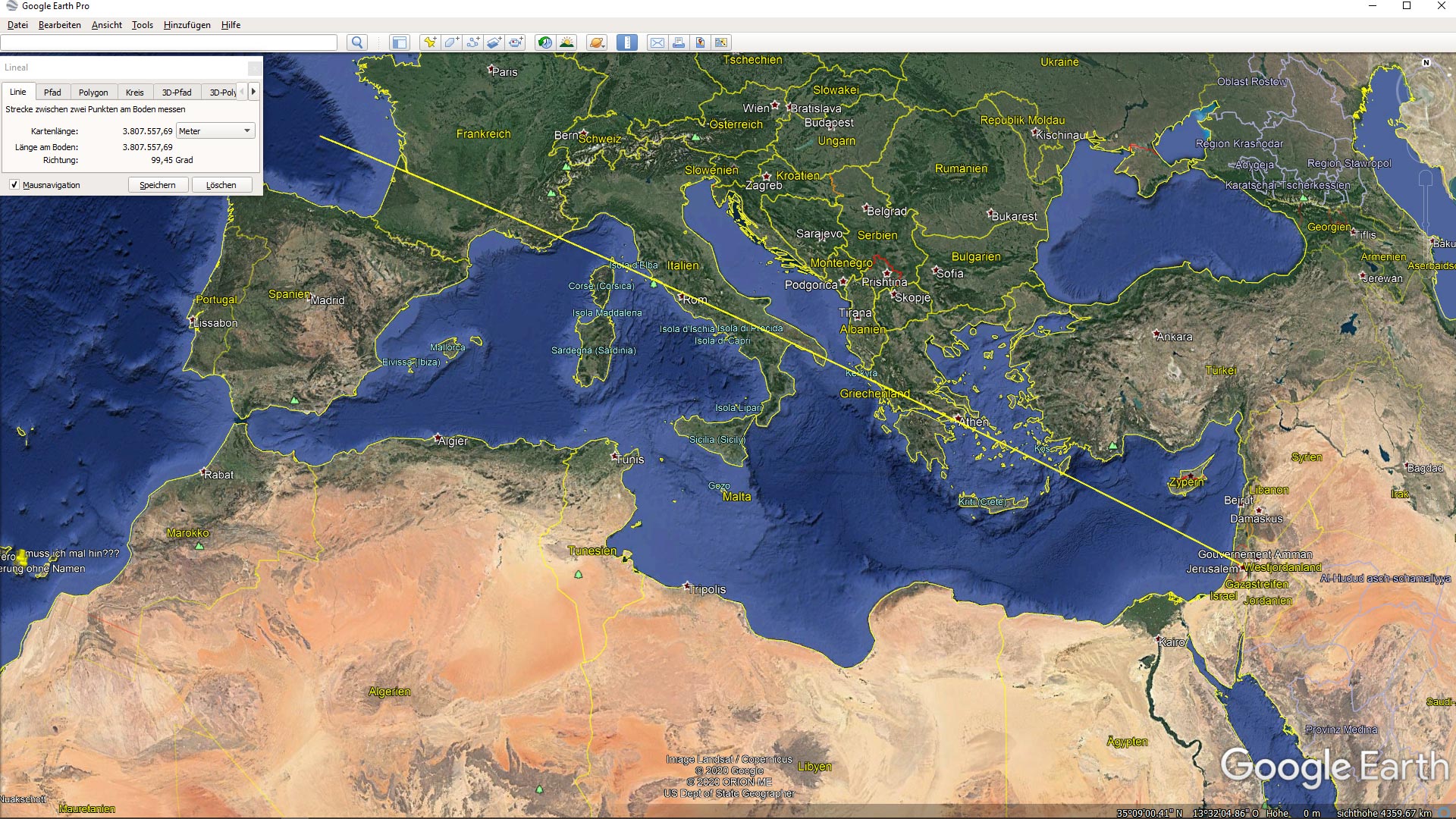The width and height of the screenshot is (1456, 819).
Task: Enable the Mausnavigation checkbox
Action: point(14,185)
